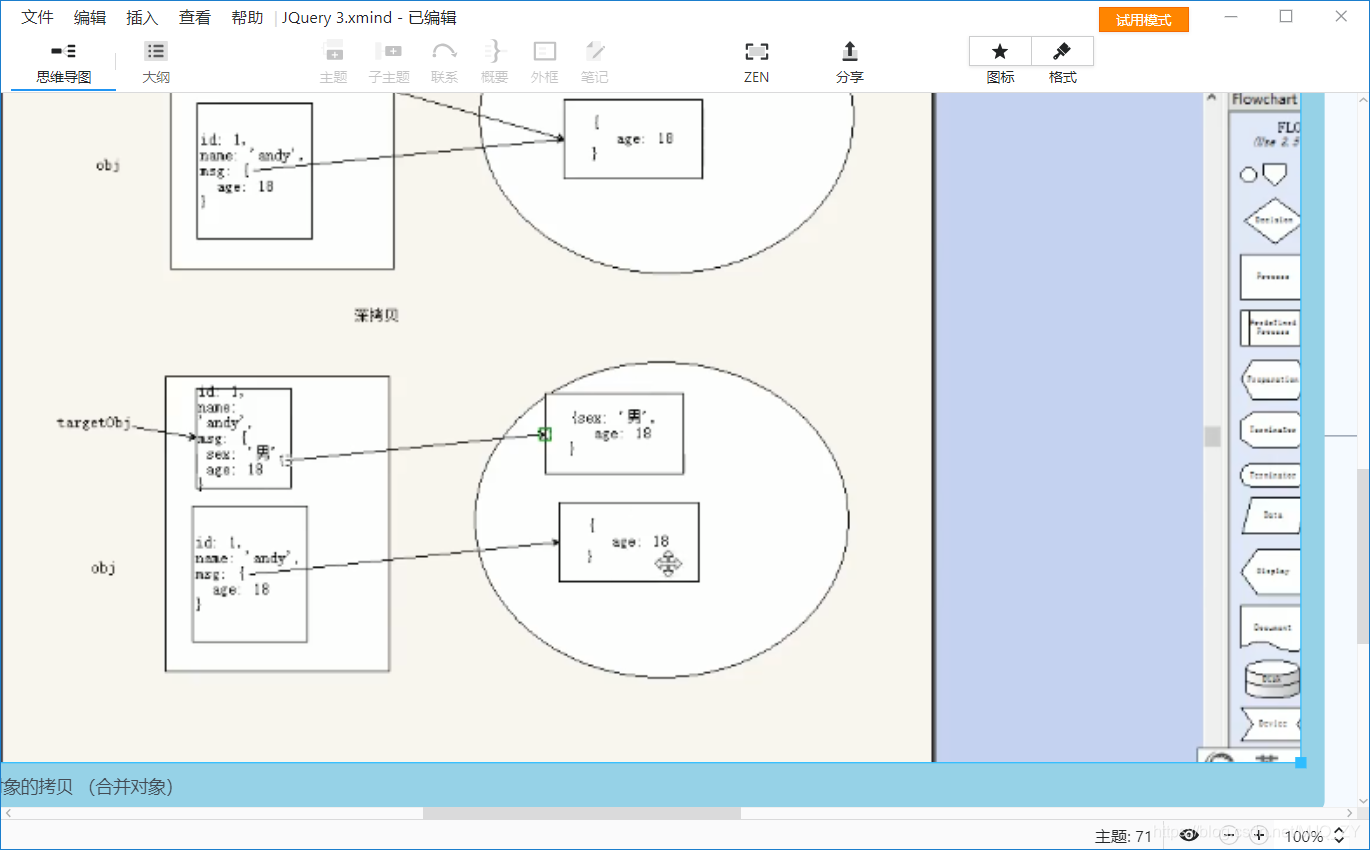
Task: Click the 笔记 notes toolbar icon
Action: (595, 63)
